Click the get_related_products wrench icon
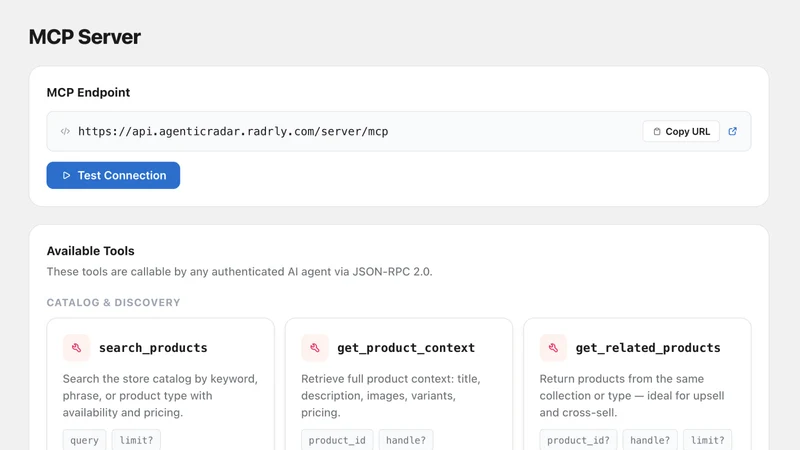 (553, 347)
